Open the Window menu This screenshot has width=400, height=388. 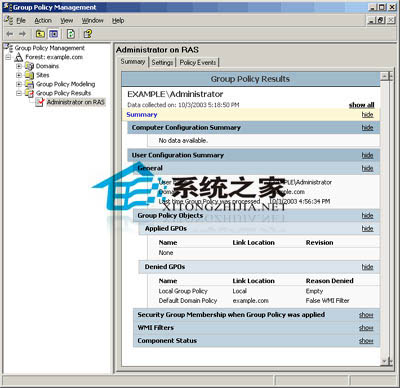(x=93, y=21)
